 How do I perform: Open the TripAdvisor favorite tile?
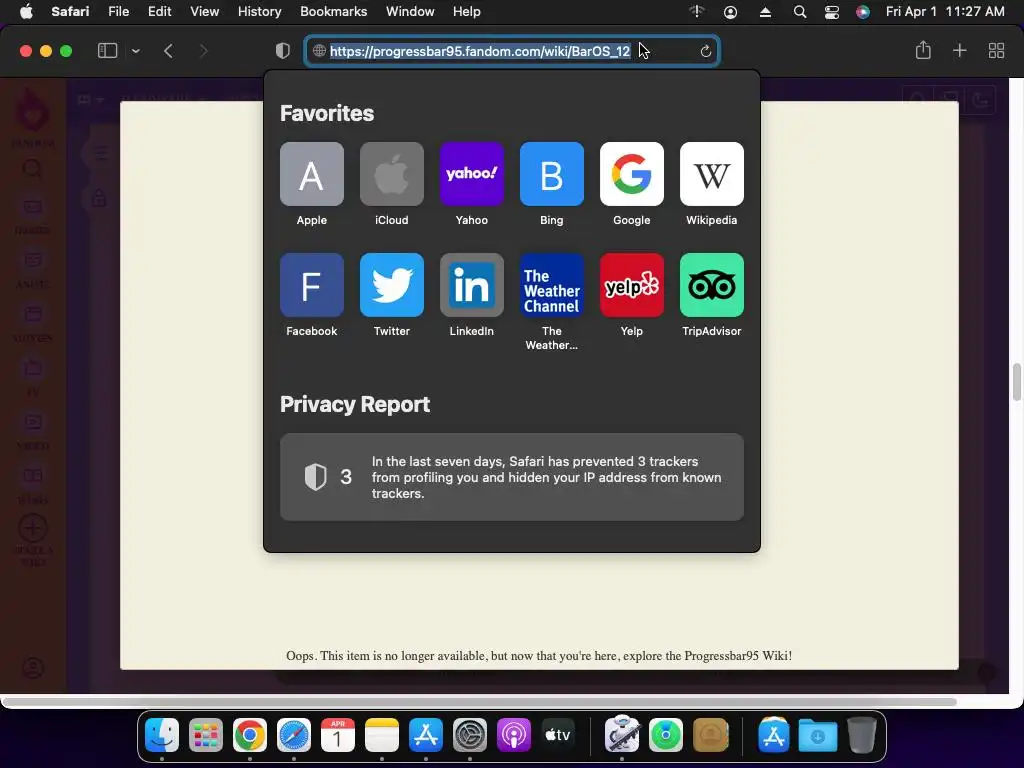pos(712,285)
